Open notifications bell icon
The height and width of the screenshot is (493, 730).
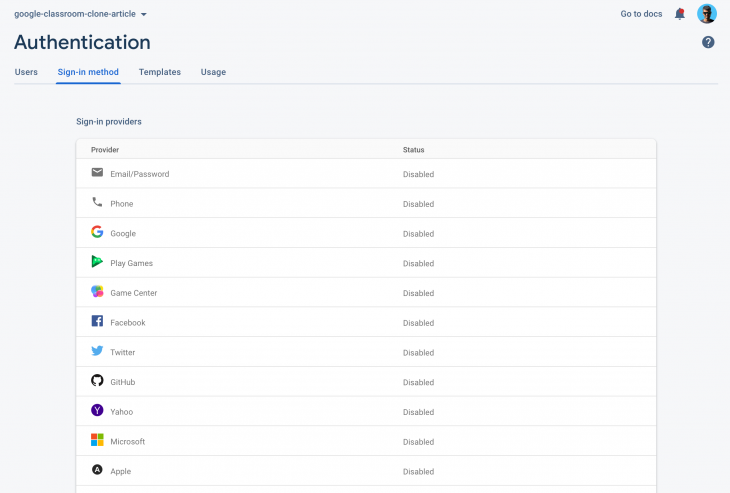coord(680,14)
